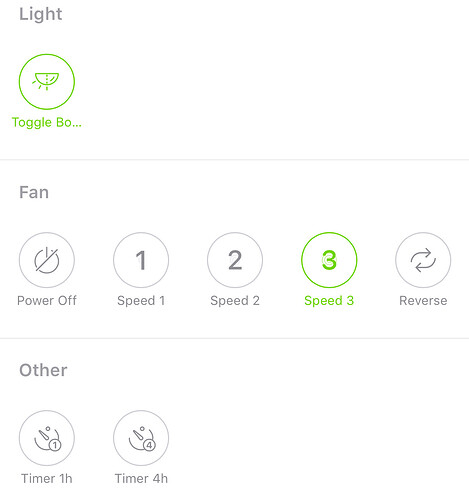
Task: Select the 'Light' section header
Action: 41,14
